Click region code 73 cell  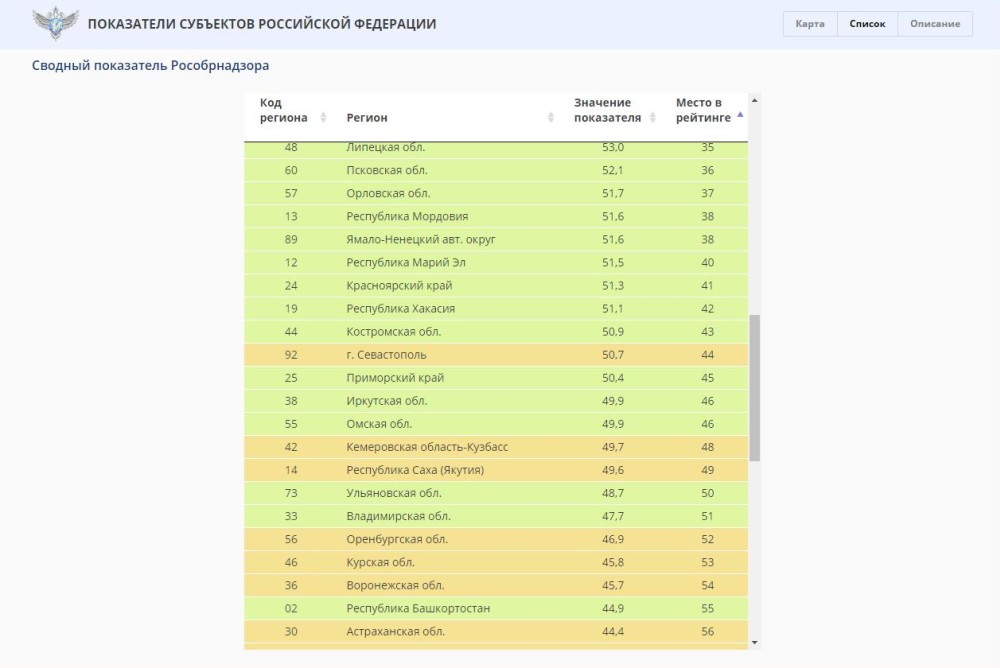291,493
